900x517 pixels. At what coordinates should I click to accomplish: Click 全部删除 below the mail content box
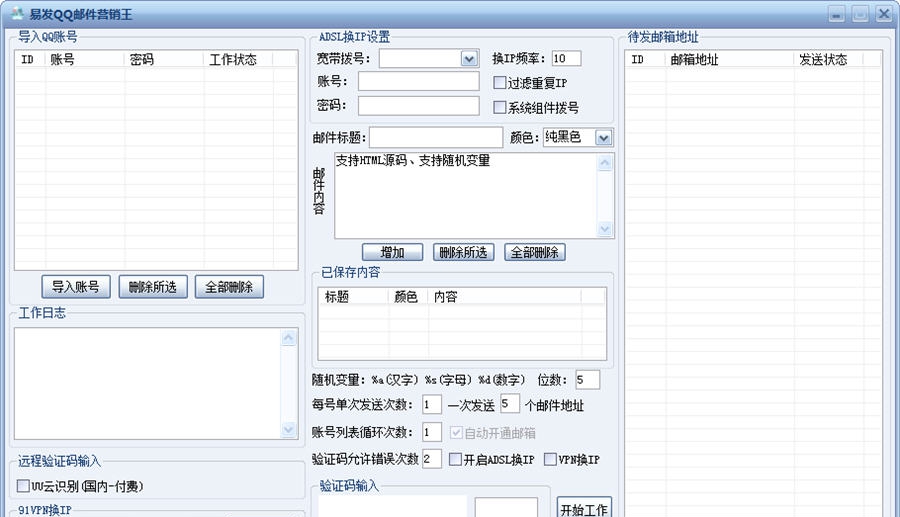(535, 252)
